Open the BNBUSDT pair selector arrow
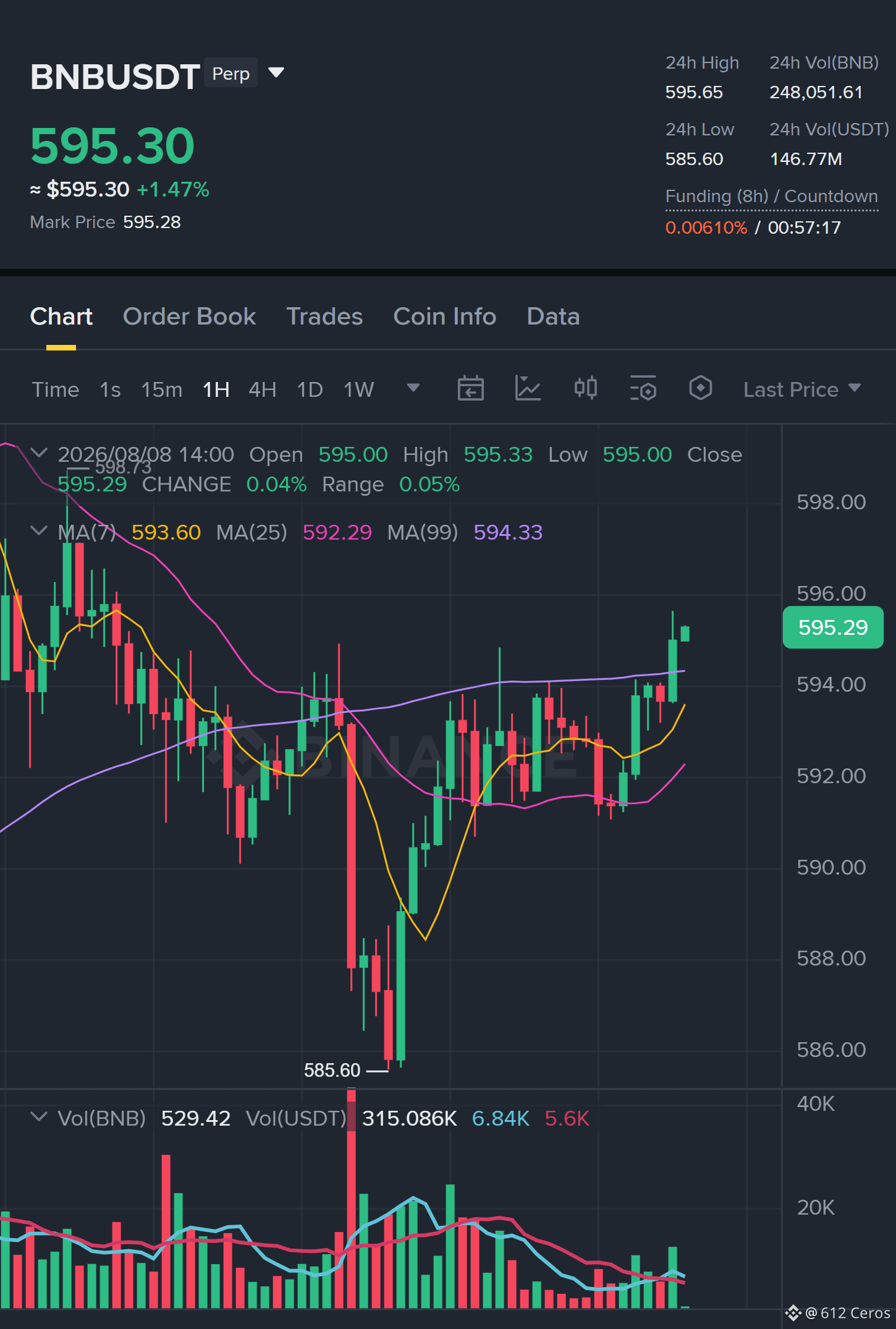 (x=276, y=73)
